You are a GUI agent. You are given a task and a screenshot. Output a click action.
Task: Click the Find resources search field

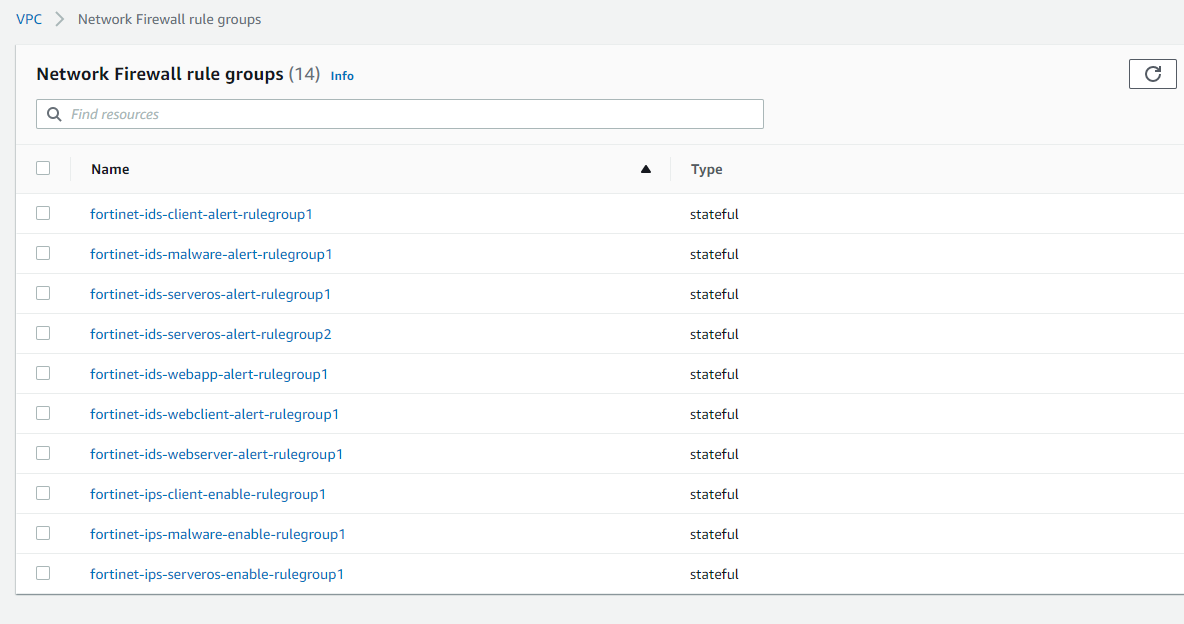click(400, 113)
